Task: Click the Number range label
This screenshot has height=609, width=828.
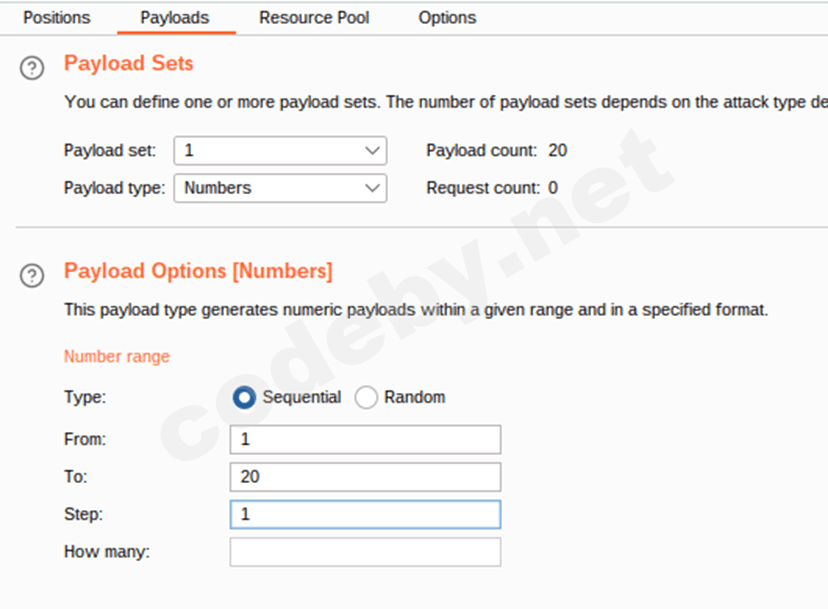Action: (x=117, y=357)
